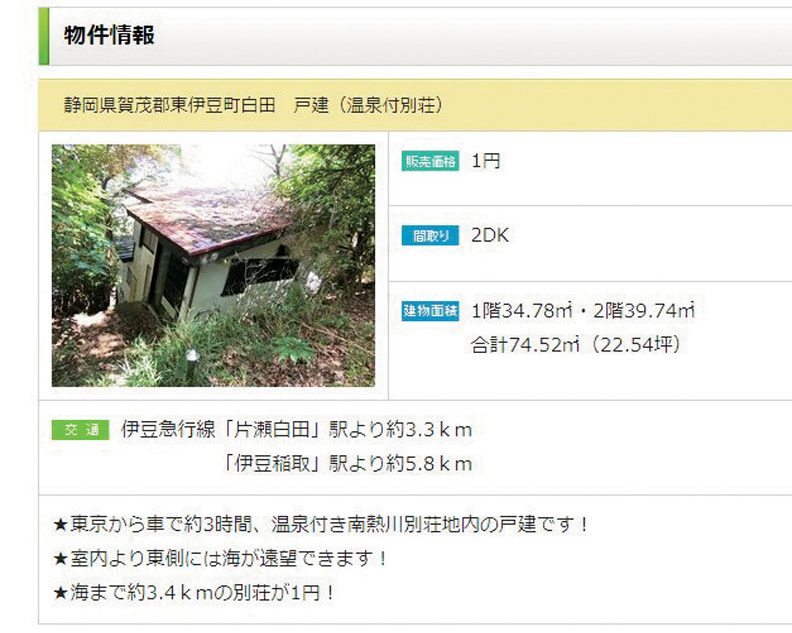This screenshot has height=633, width=792.
Task: Click the 1階34.78㎡・2階39.74㎡ area text
Action: coord(583,311)
